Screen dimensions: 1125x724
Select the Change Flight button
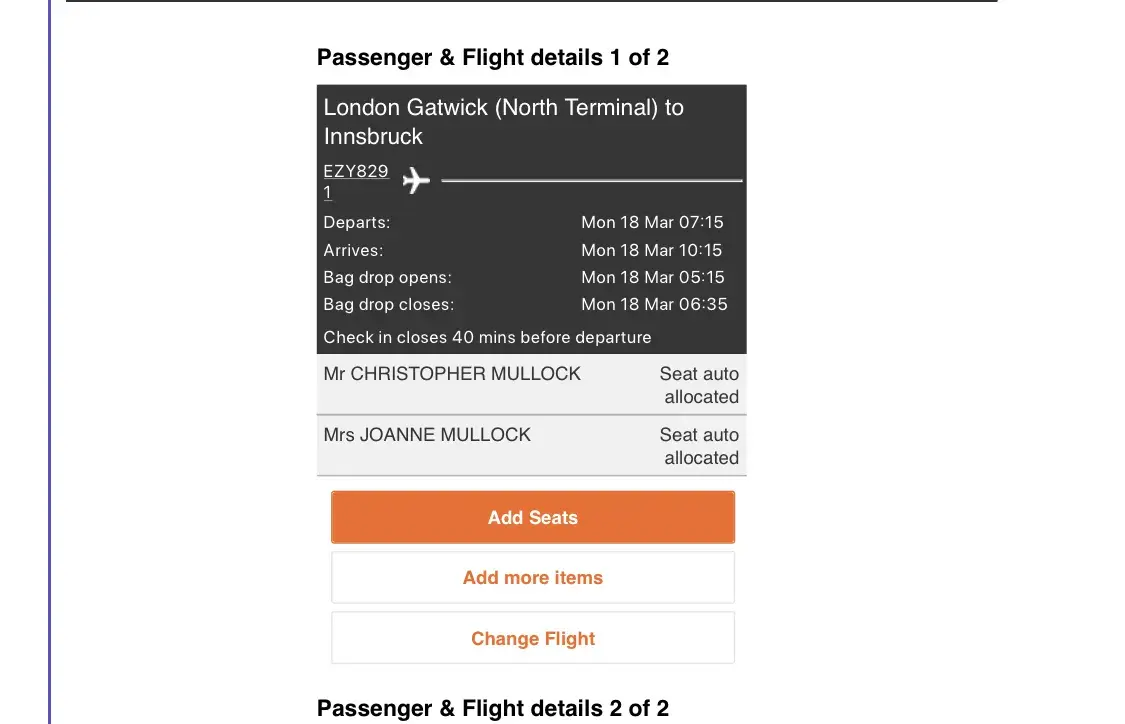pyautogui.click(x=532, y=639)
